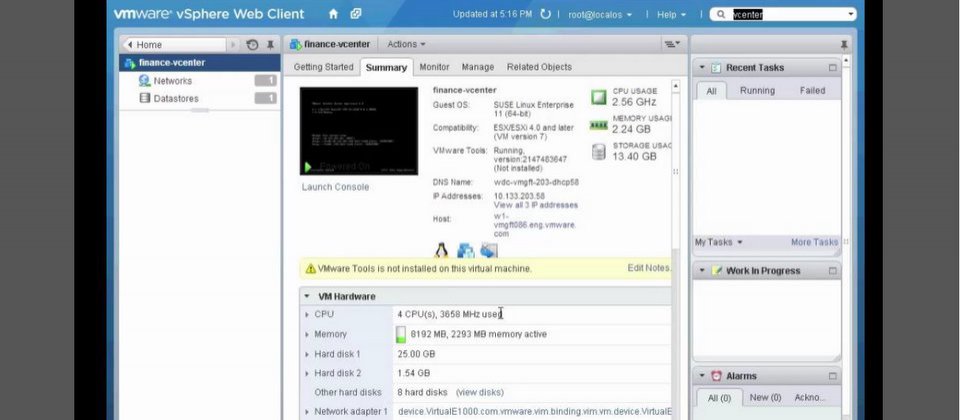The width and height of the screenshot is (960, 420).
Task: Collapse the VM Hardware section
Action: point(306,297)
